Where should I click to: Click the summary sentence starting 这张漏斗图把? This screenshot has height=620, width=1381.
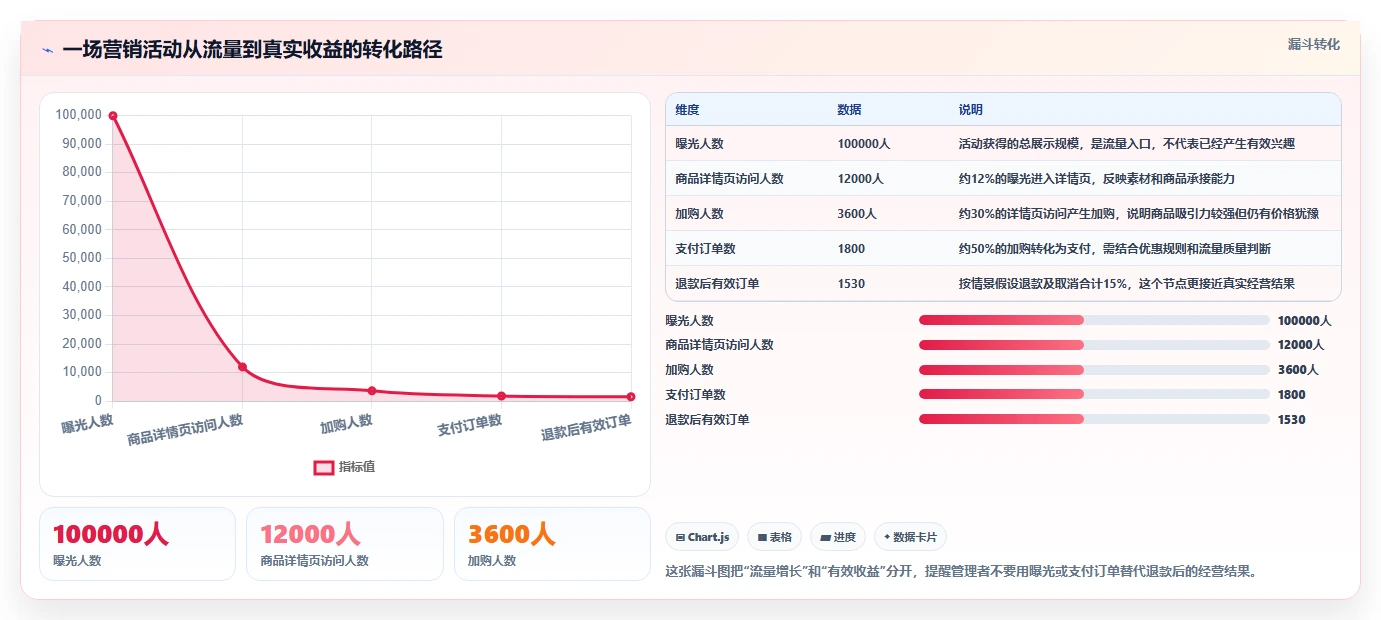(x=961, y=572)
